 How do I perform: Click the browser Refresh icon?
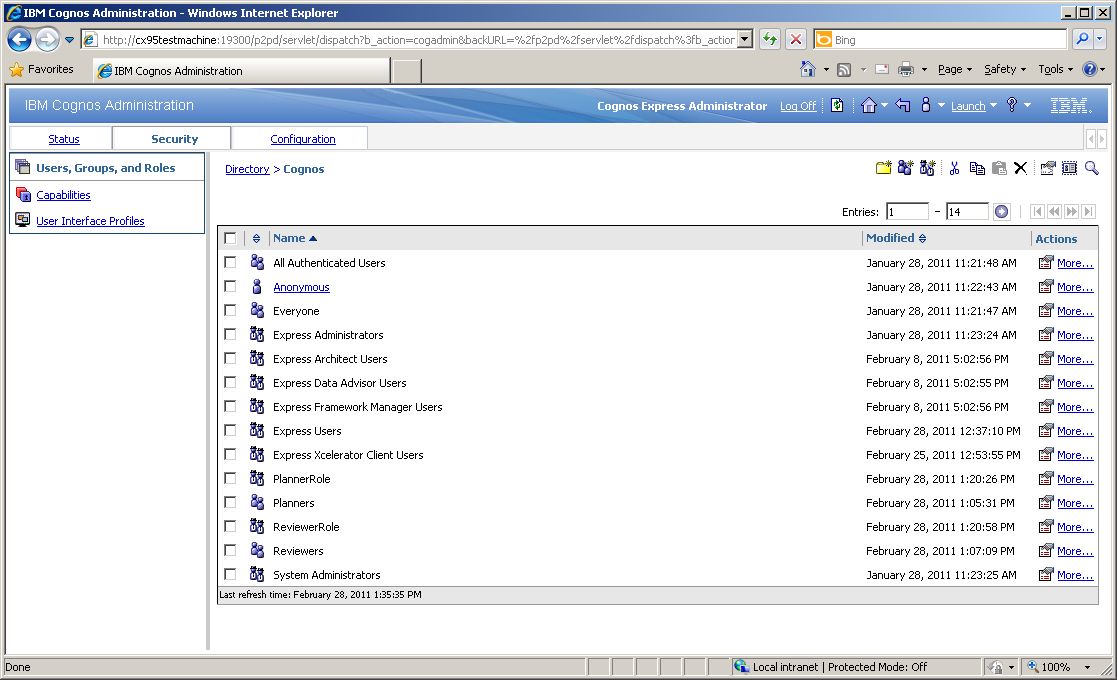point(769,39)
